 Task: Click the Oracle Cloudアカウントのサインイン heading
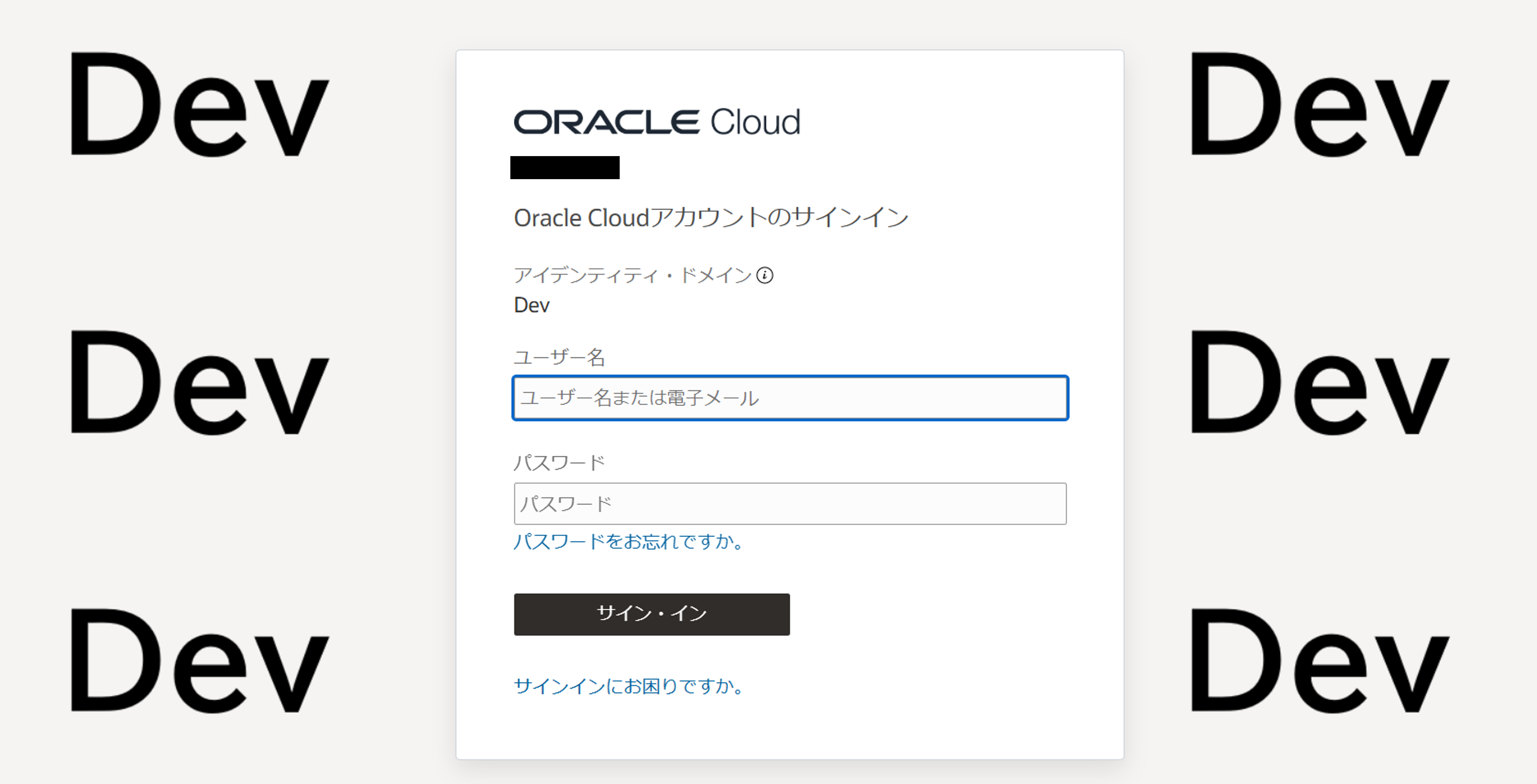pos(711,217)
